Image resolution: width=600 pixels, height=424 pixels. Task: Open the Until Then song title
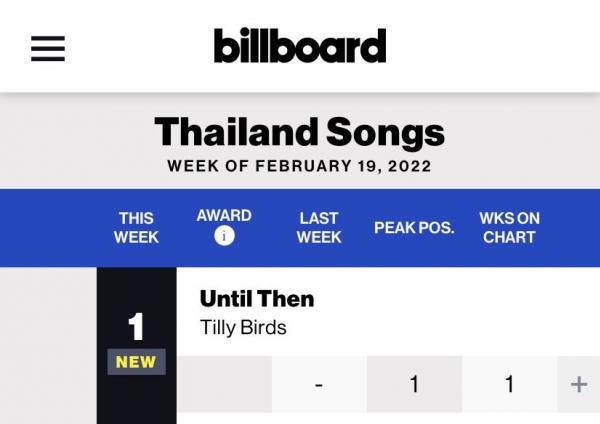(x=257, y=298)
